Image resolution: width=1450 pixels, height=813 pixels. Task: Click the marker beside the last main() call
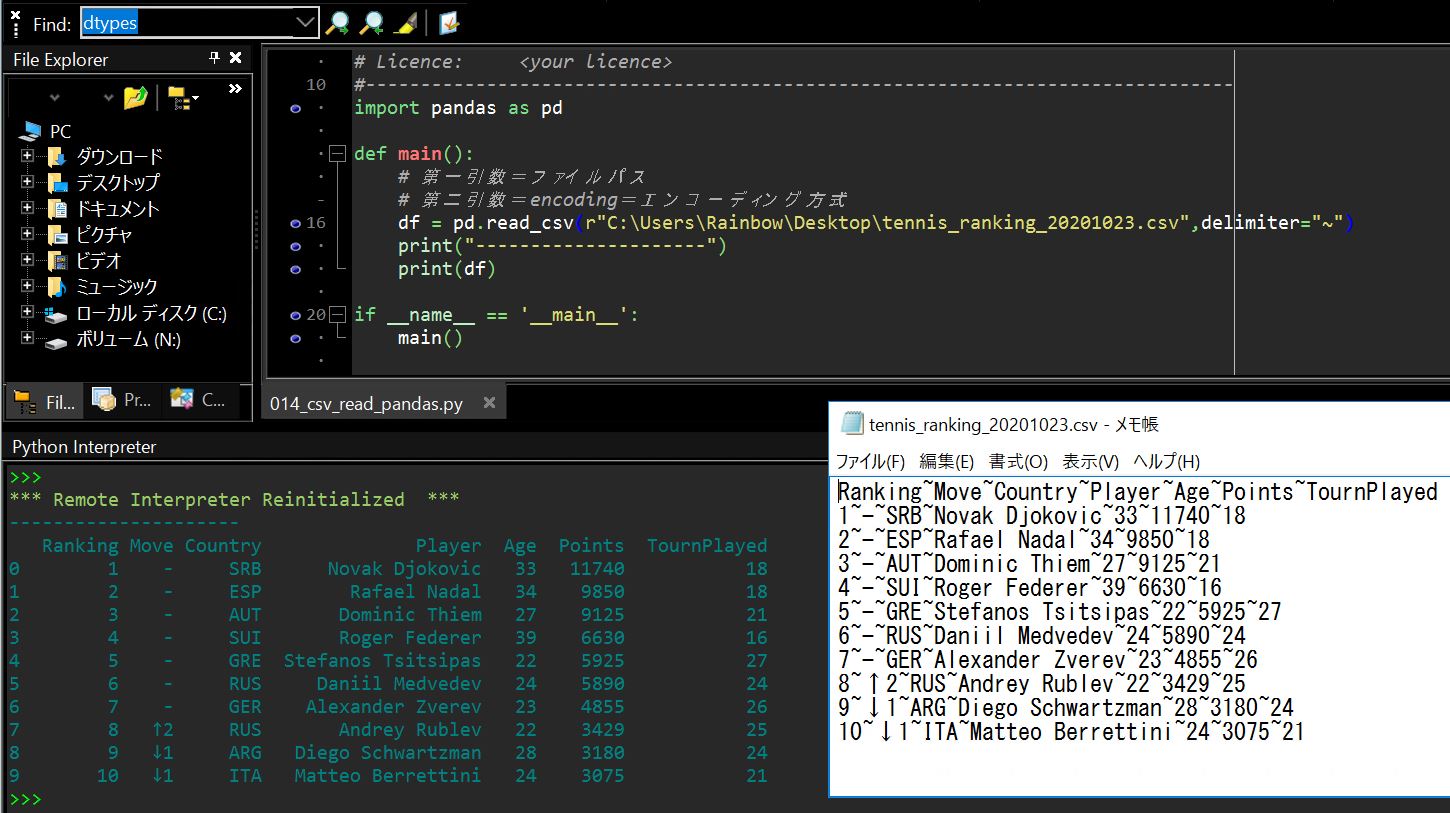(295, 338)
